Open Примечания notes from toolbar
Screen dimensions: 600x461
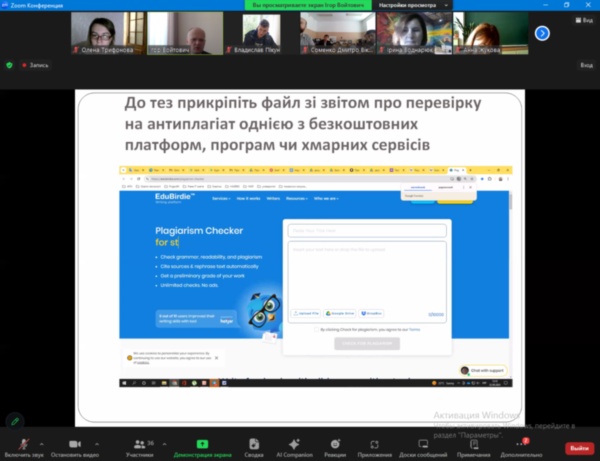pos(475,444)
